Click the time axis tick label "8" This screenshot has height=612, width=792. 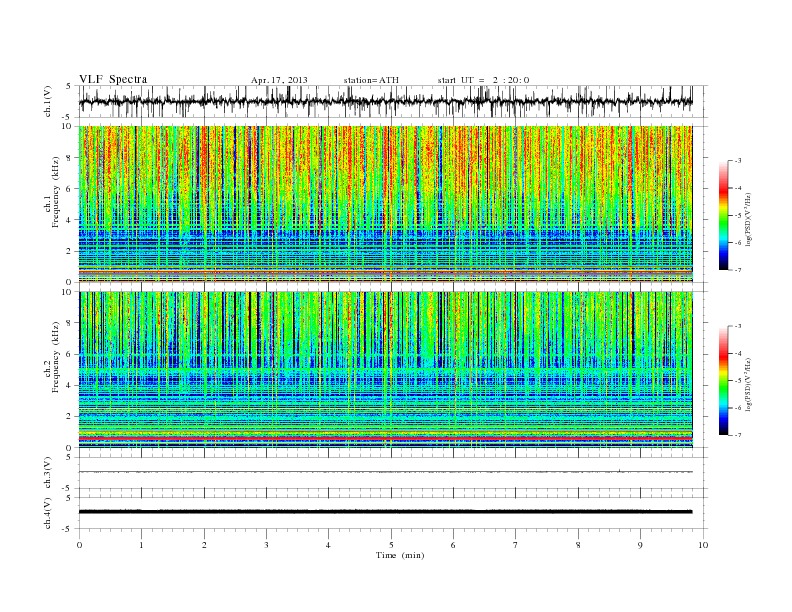[578, 545]
